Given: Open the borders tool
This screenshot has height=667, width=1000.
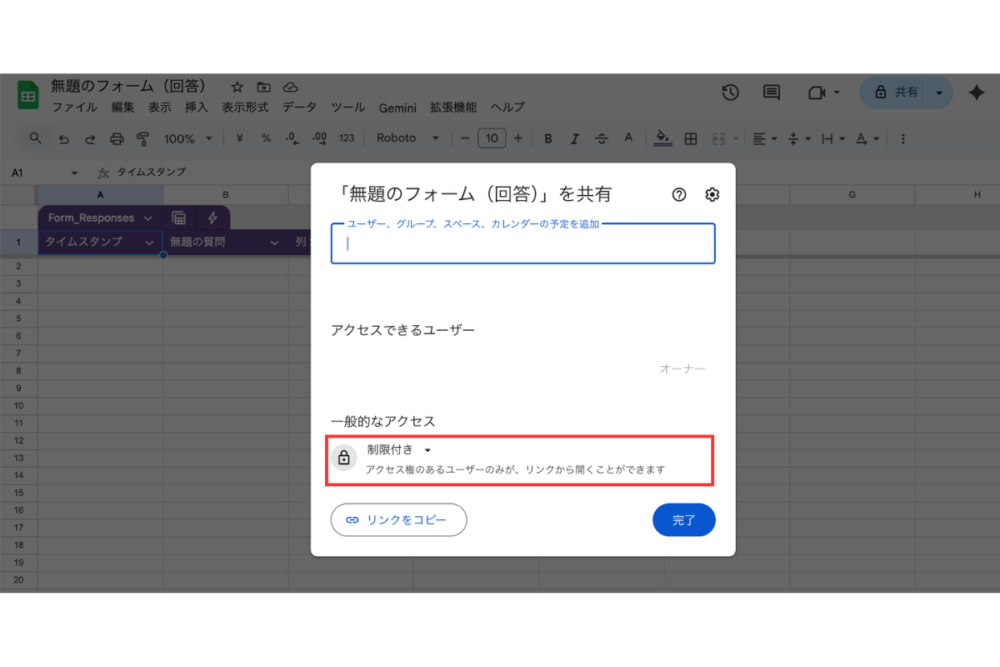Looking at the screenshot, I should pos(689,138).
